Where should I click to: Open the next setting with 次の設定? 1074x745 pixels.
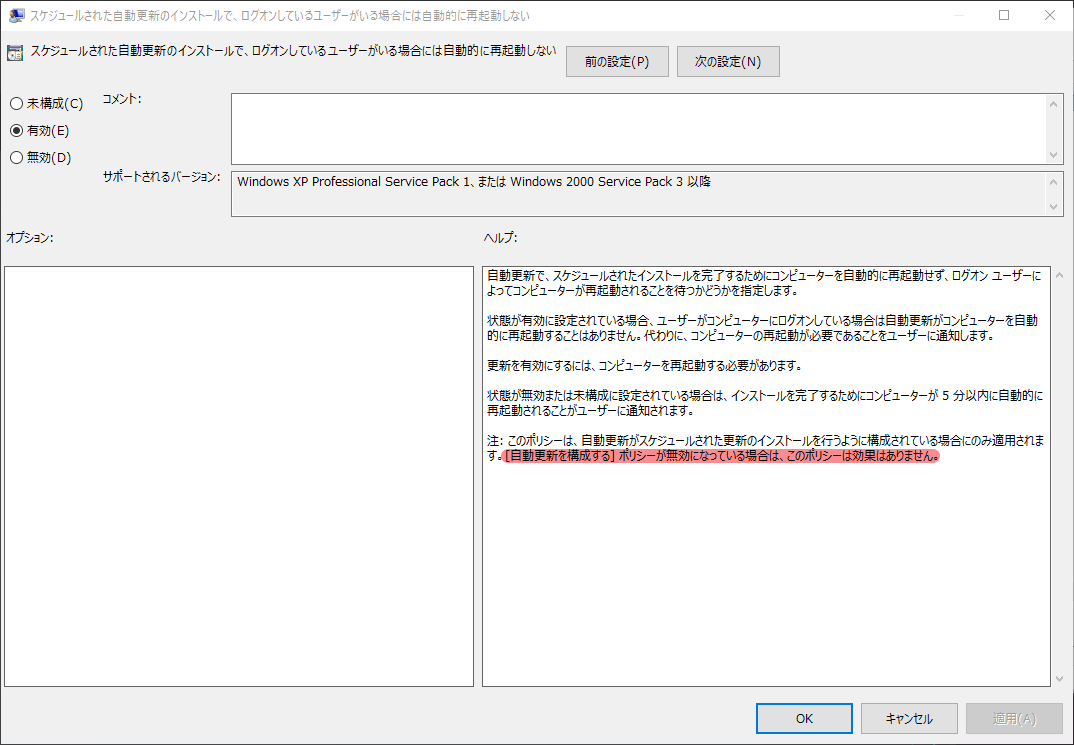[728, 61]
